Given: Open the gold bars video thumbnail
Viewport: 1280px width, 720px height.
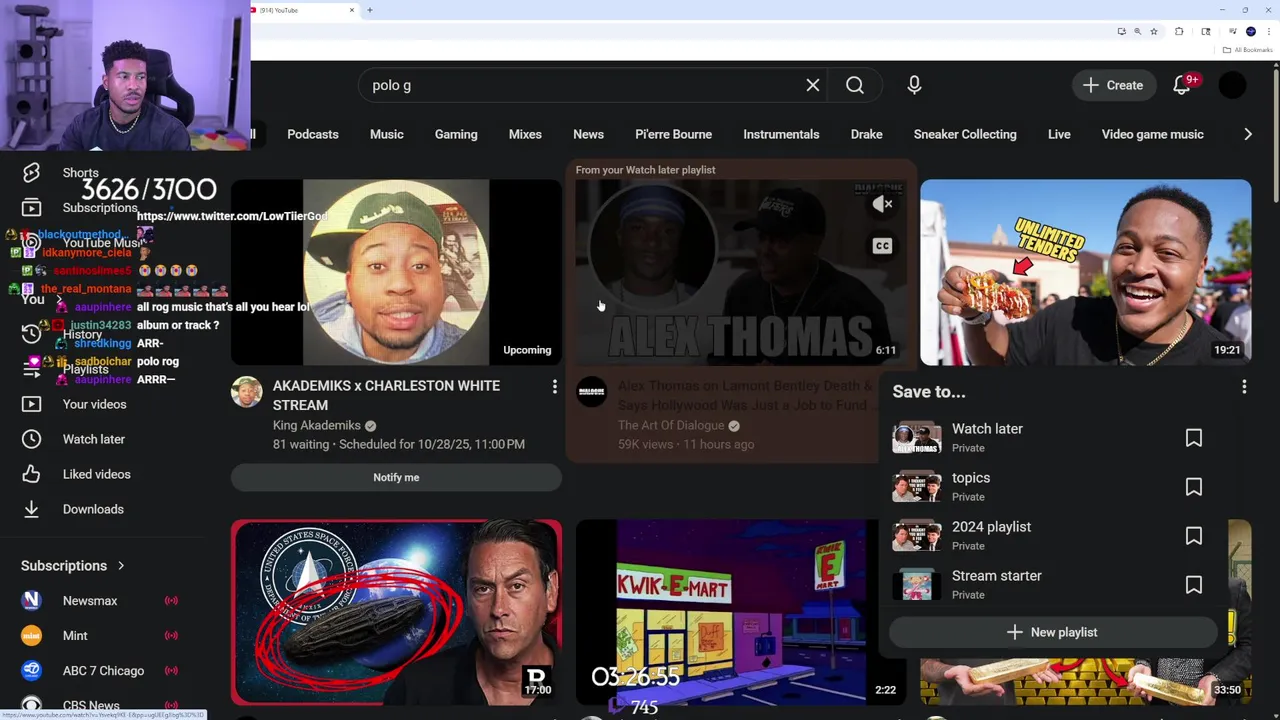Looking at the screenshot, I should click(1085, 682).
